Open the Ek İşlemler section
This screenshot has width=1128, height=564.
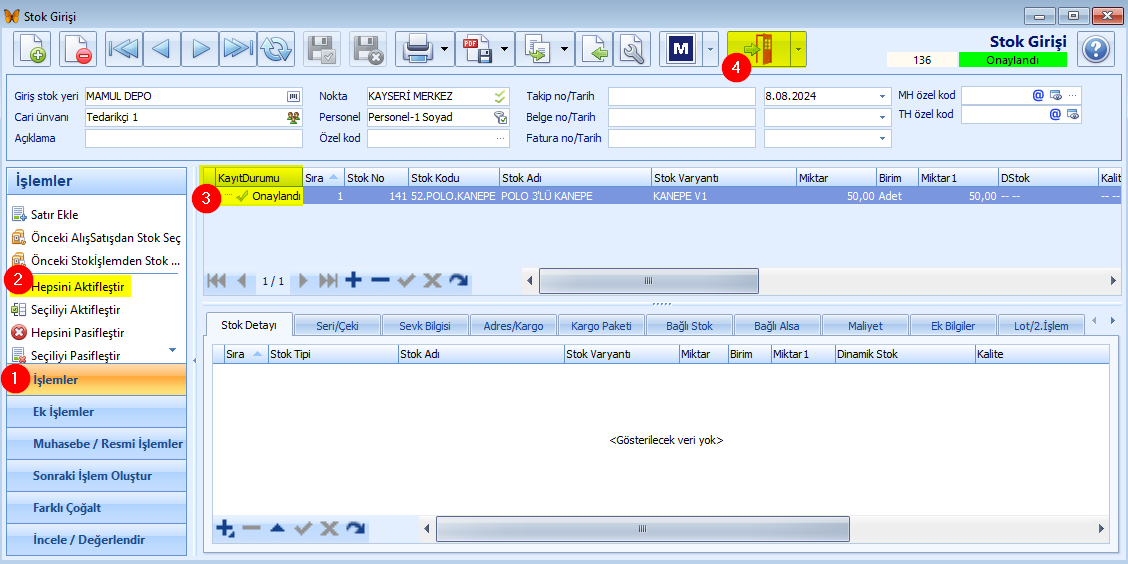97,412
